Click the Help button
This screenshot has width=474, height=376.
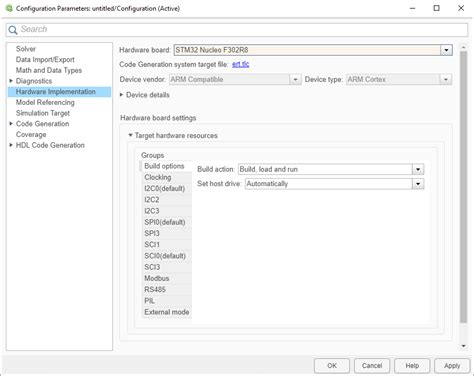pos(412,366)
